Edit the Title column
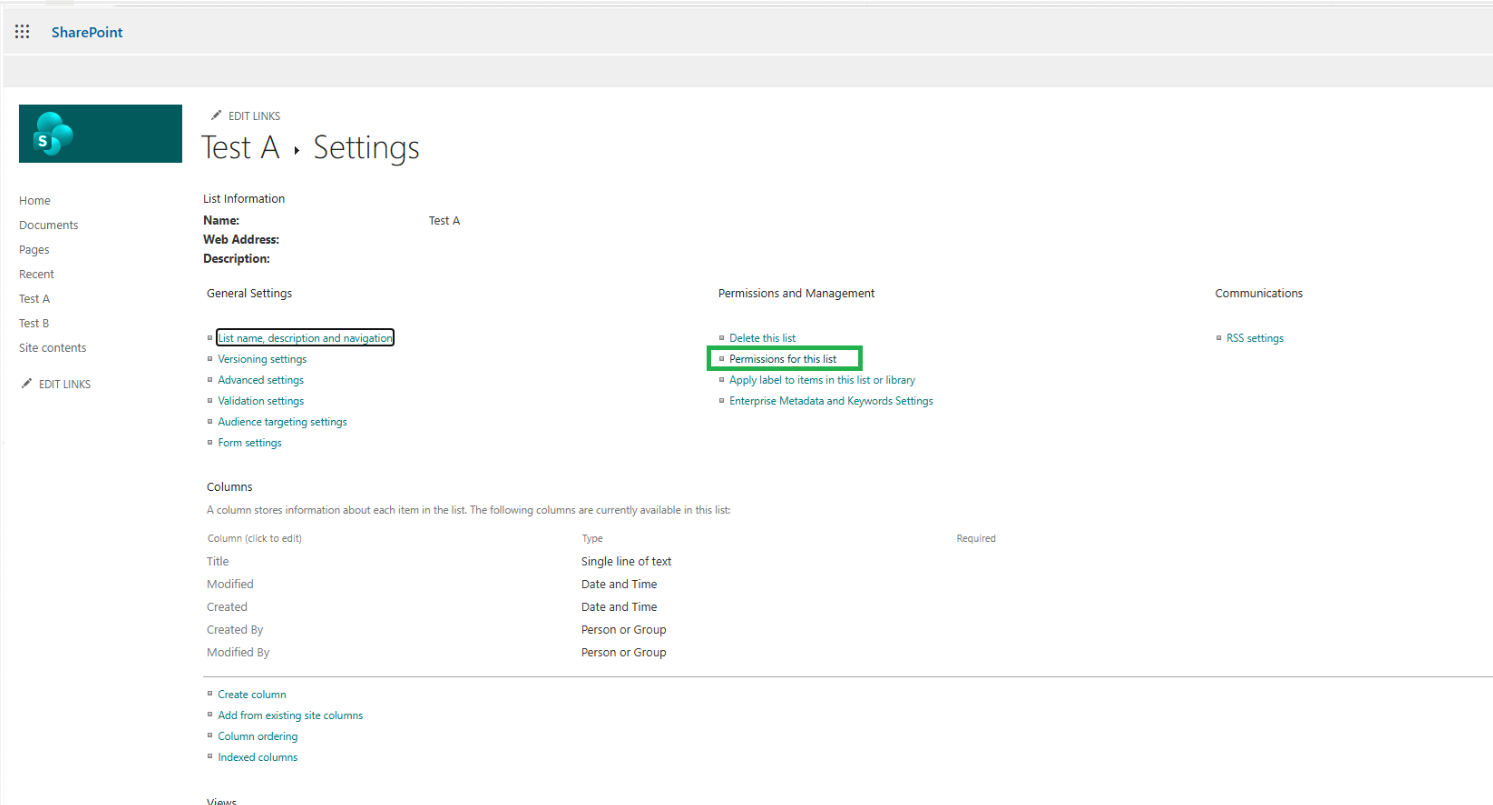Viewport: 1493px width, 805px height. (218, 561)
